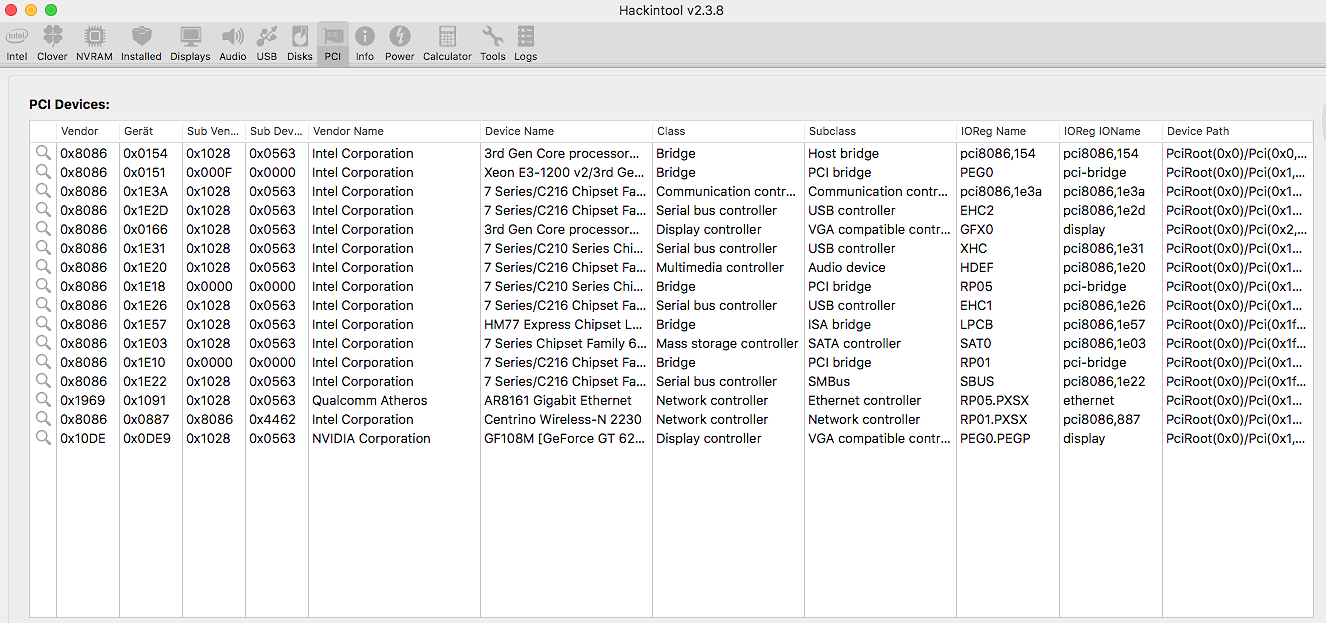Select the GF108M GeForce device name
Image resolution: width=1326 pixels, height=623 pixels.
coord(566,438)
